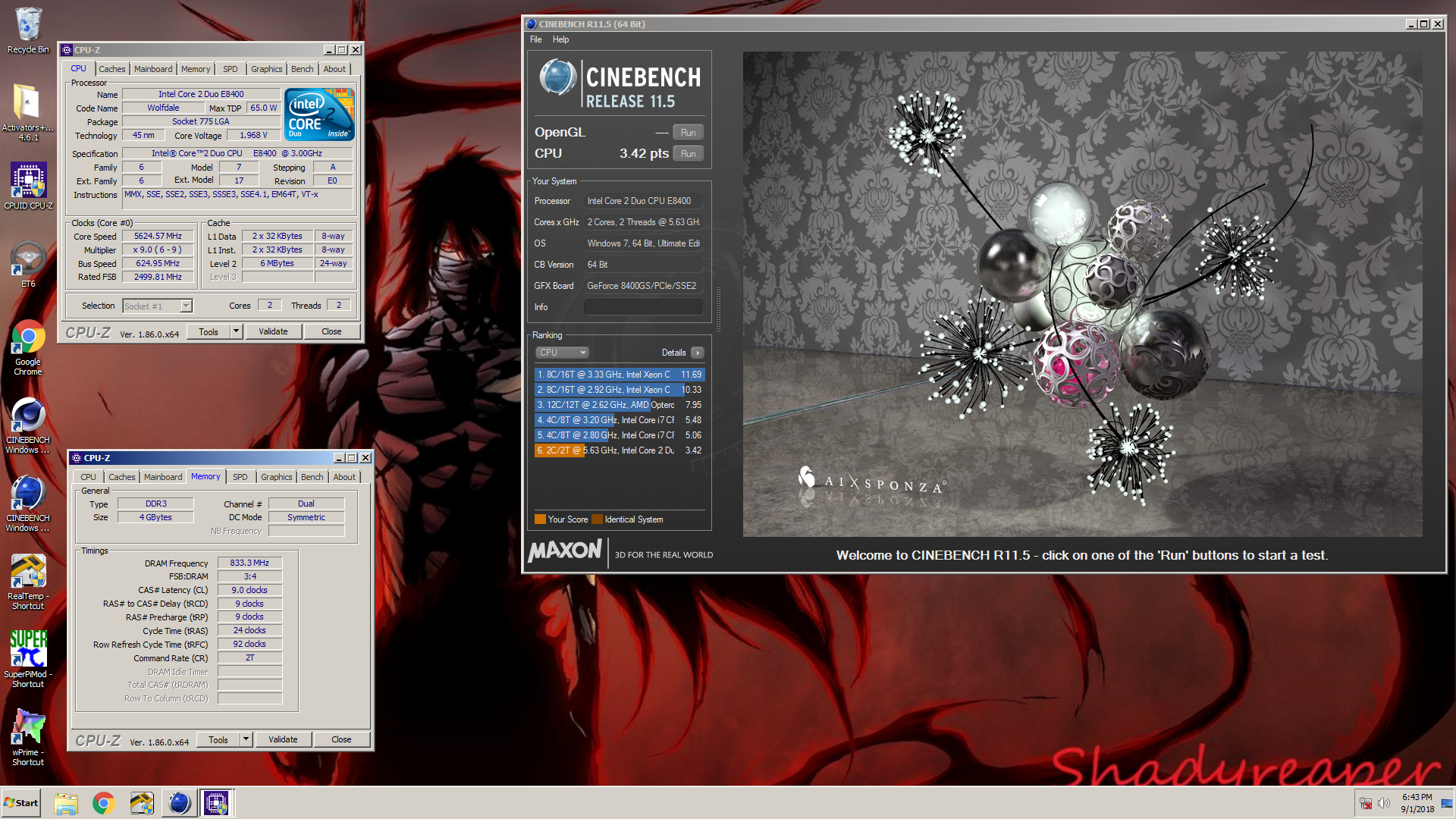
Task: Open Graphics tab in top CPU-Z window
Action: (x=267, y=69)
